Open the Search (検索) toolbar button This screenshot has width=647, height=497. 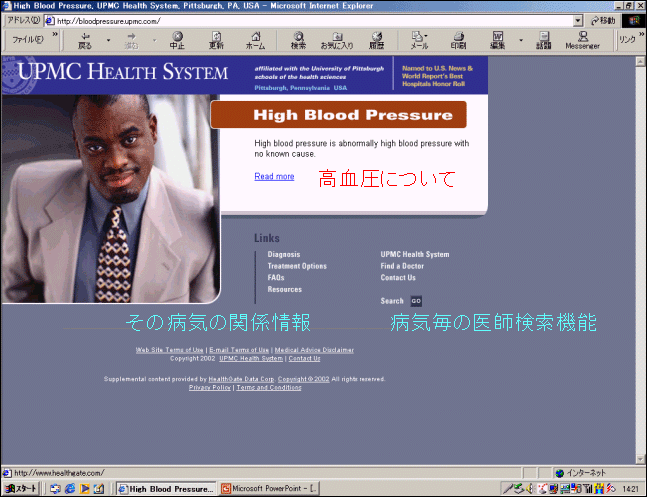[298, 40]
